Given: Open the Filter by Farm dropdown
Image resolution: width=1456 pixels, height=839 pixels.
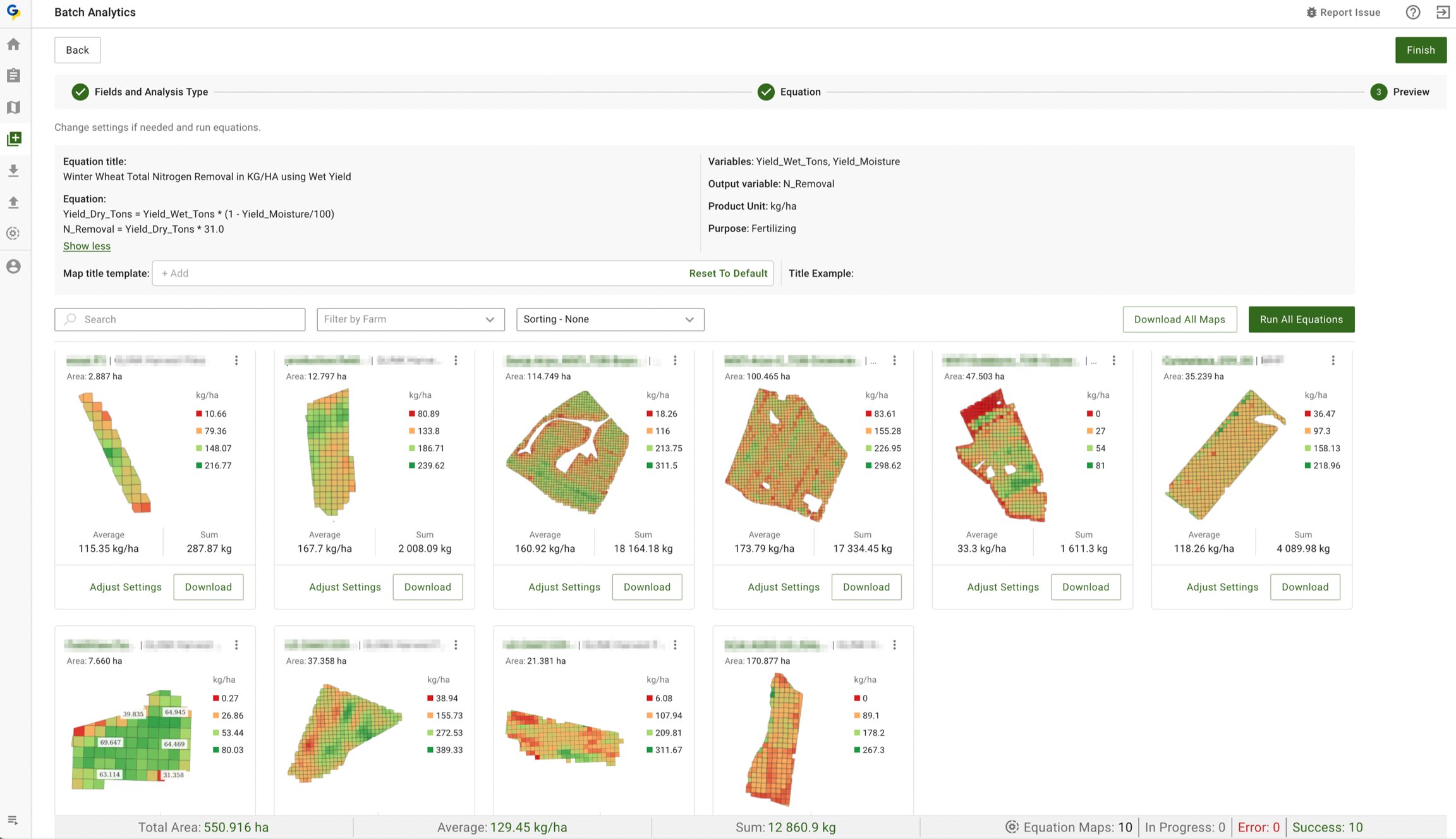Looking at the screenshot, I should 410,319.
